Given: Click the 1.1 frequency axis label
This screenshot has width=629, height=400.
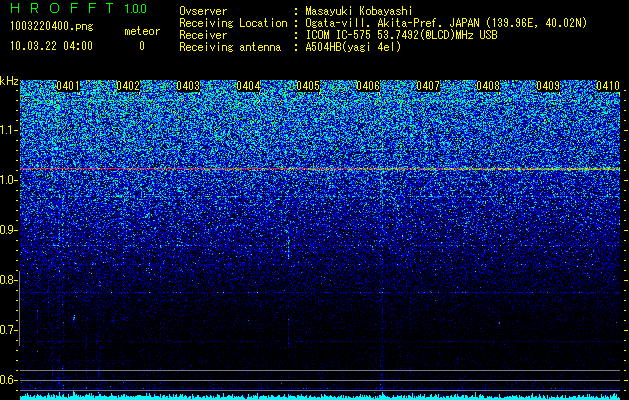Looking at the screenshot, I should [x=8, y=130].
